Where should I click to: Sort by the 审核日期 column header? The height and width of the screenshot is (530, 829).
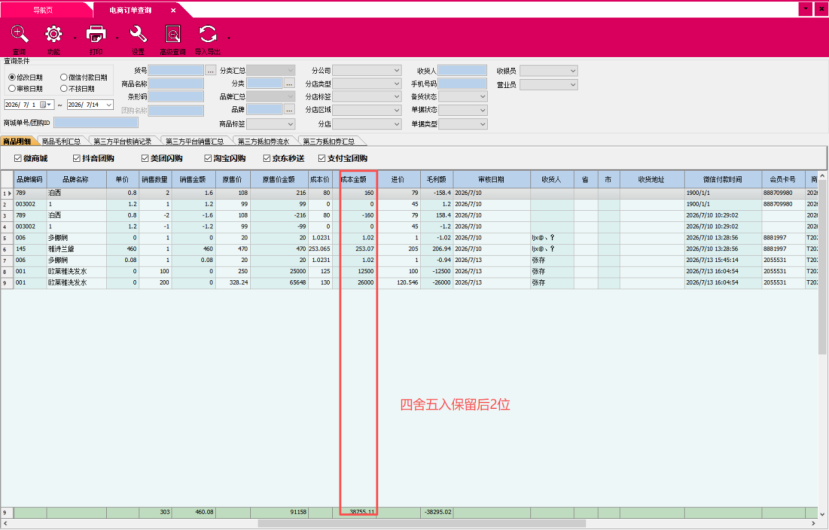492,179
